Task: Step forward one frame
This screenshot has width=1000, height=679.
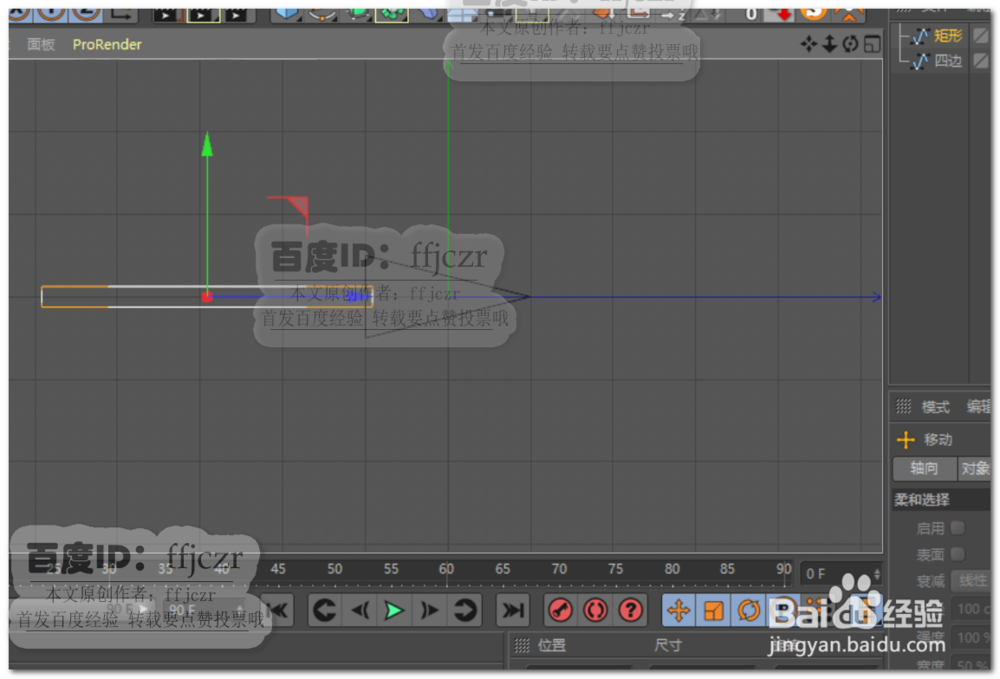Action: tap(429, 611)
